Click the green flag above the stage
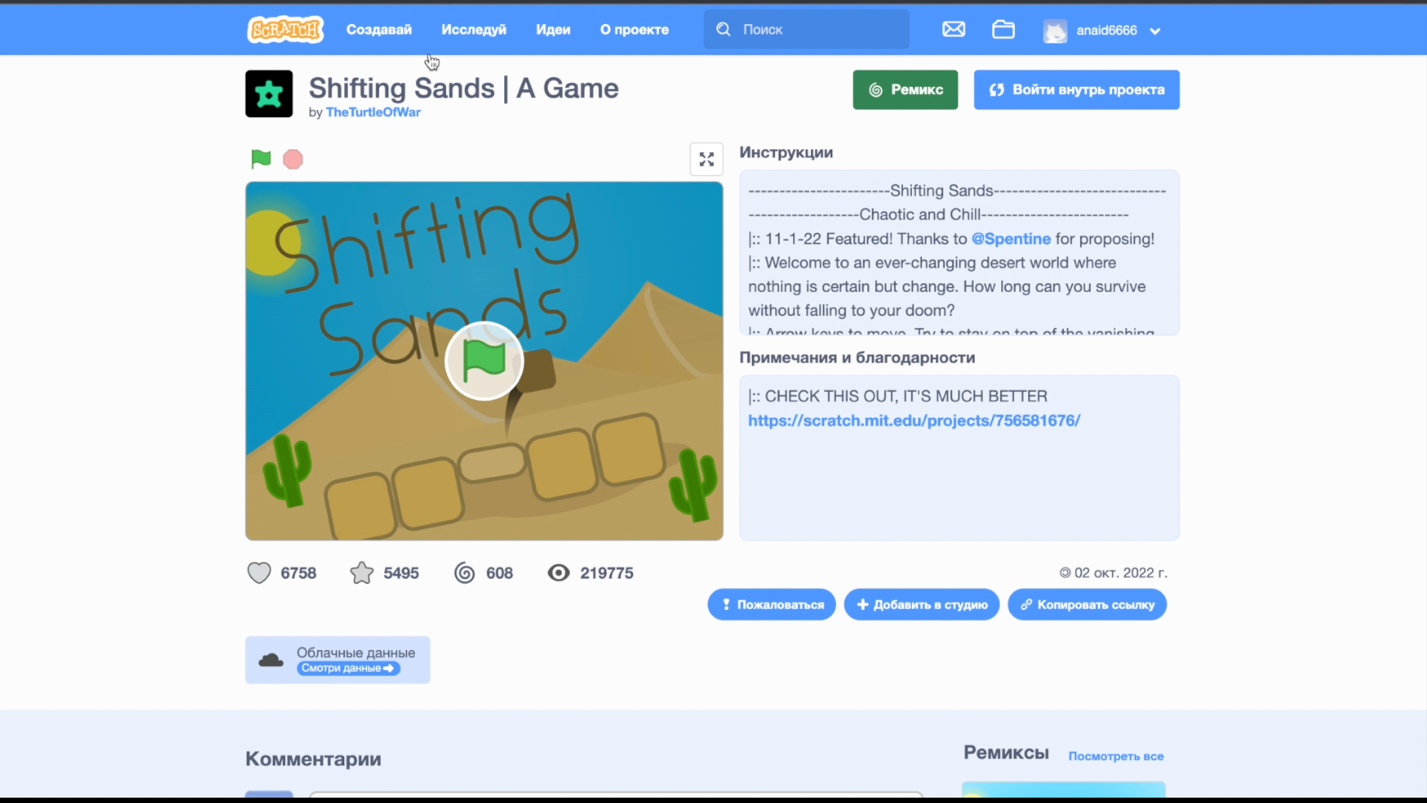1427x803 pixels. pos(261,159)
